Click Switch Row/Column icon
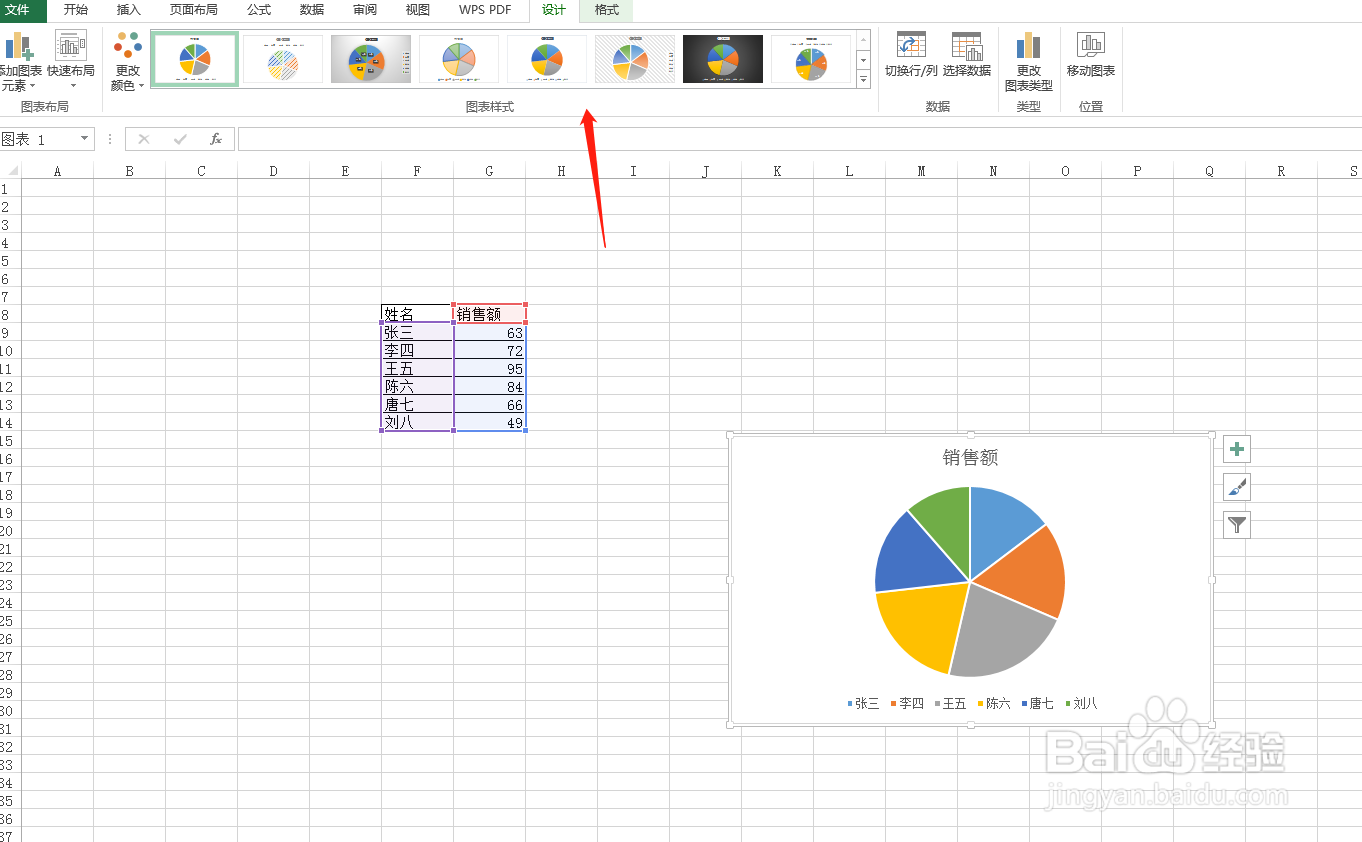 tap(911, 45)
